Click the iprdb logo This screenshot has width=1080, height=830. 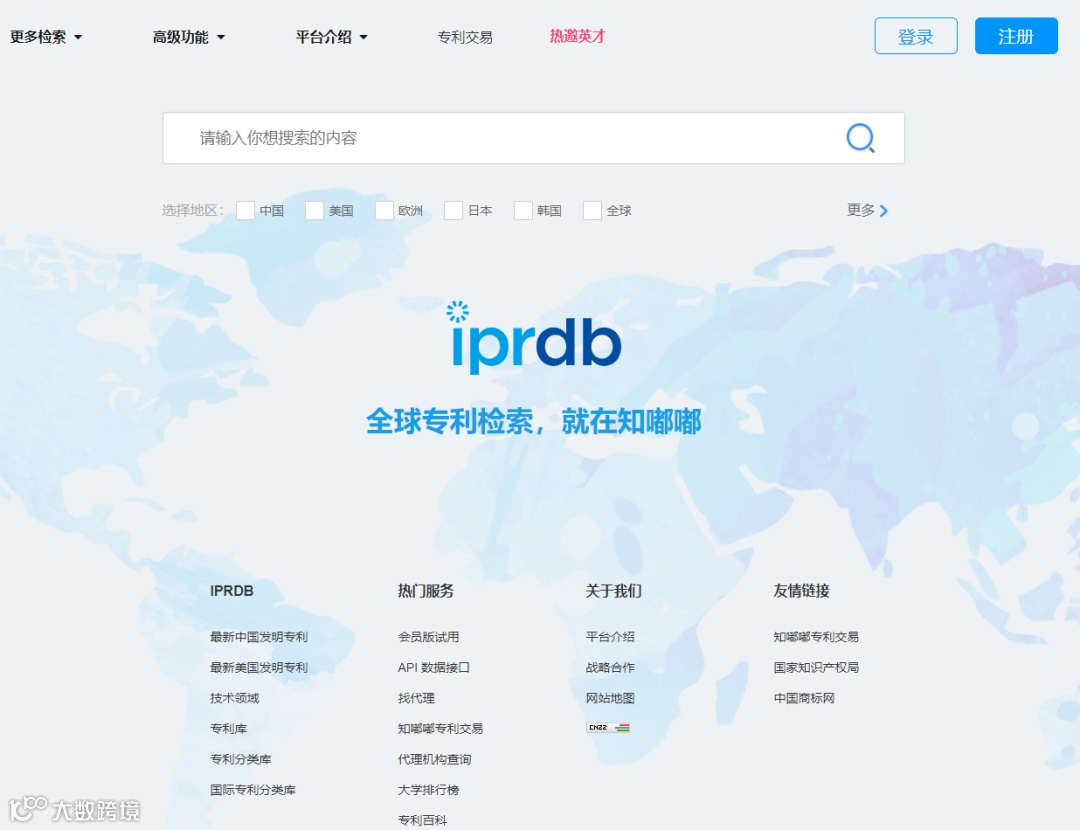(534, 337)
